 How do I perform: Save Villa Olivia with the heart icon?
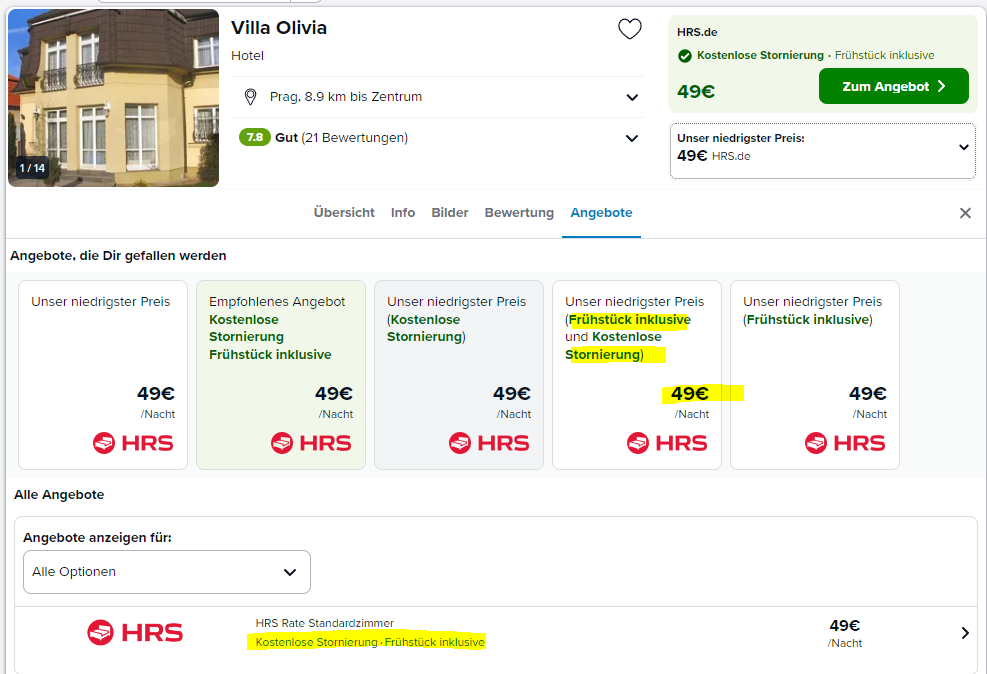[629, 29]
